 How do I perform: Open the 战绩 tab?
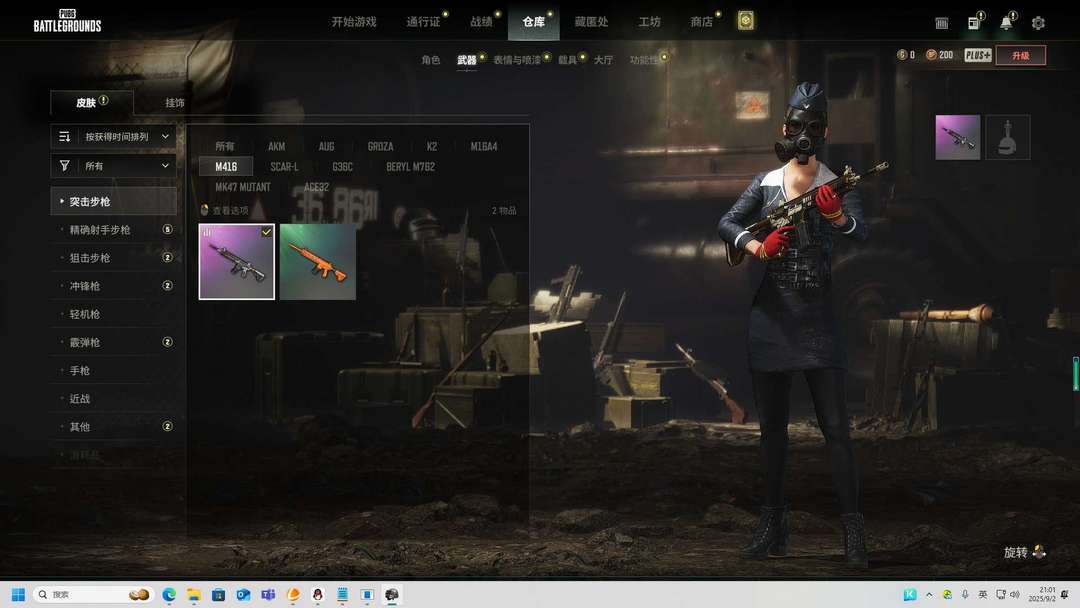481,22
